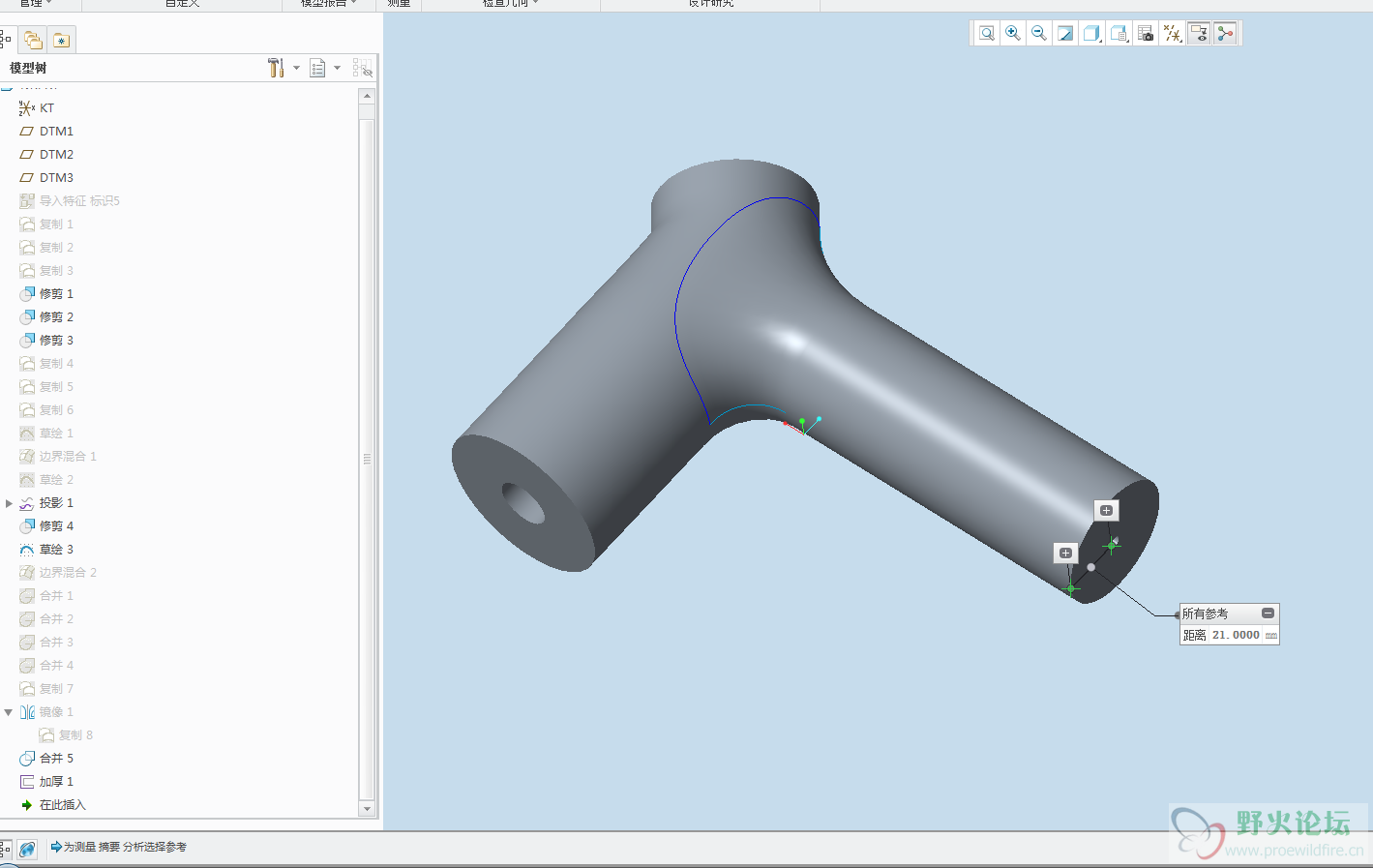Viewport: 1373px width, 868px height.
Task: Select datum plane DTM1
Action: point(46,132)
